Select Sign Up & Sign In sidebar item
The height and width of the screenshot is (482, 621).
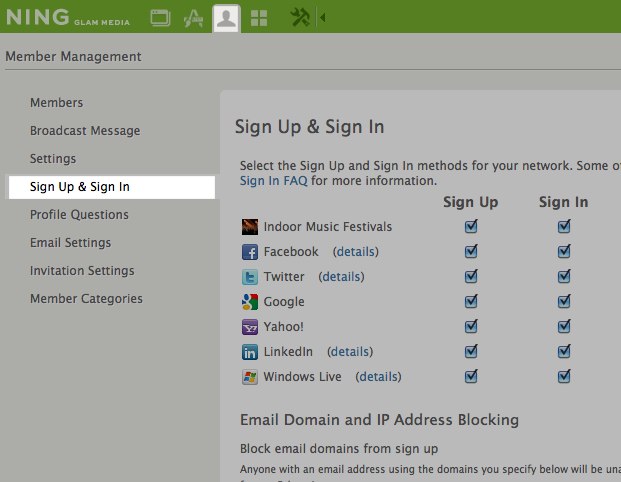[112, 187]
